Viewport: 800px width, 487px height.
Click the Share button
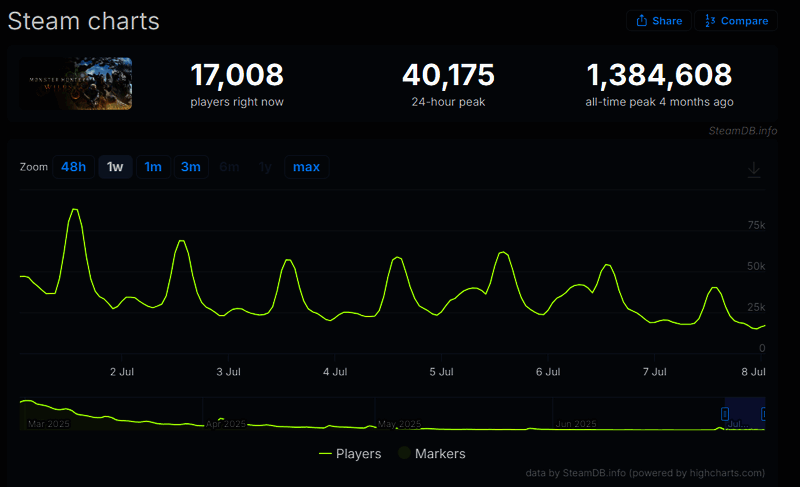(x=659, y=21)
